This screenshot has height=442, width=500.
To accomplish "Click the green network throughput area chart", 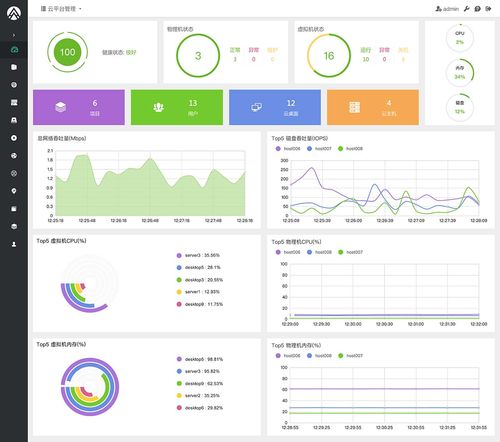I will pyautogui.click(x=150, y=185).
